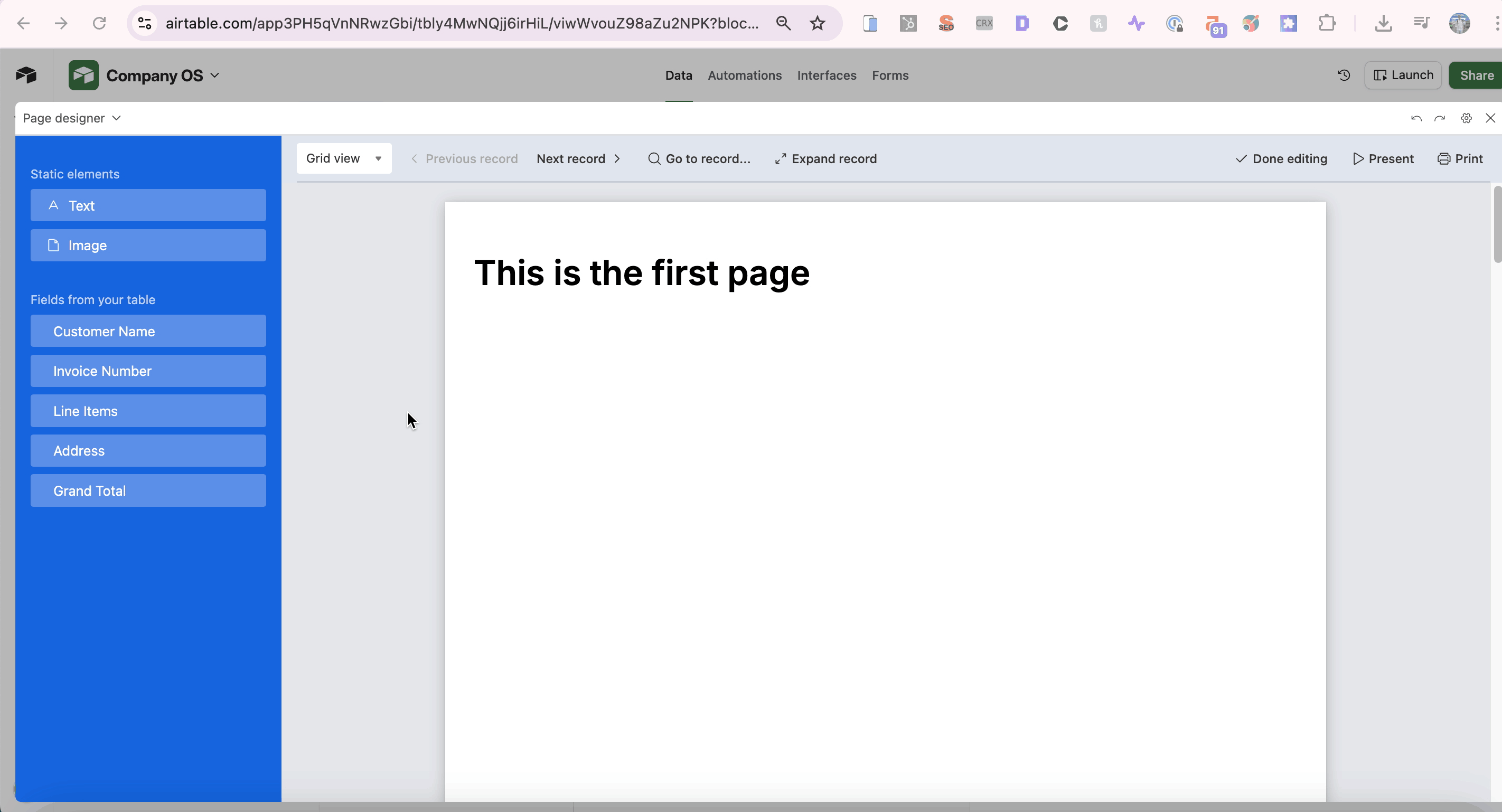
Task: Click the undo arrow icon
Action: coord(1416,118)
